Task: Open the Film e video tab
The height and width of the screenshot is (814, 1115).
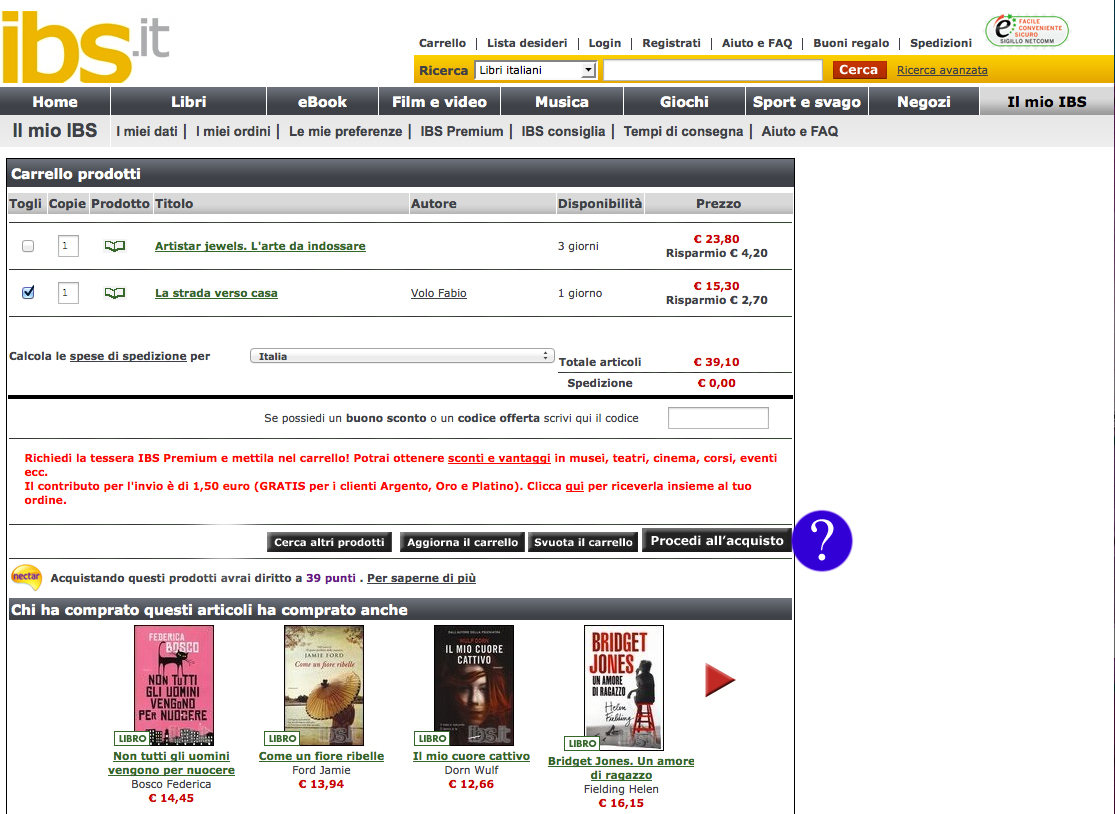Action: pos(439,102)
